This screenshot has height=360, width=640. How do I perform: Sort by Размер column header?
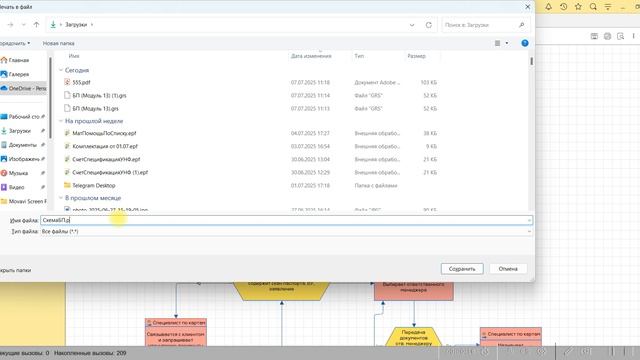click(x=416, y=56)
